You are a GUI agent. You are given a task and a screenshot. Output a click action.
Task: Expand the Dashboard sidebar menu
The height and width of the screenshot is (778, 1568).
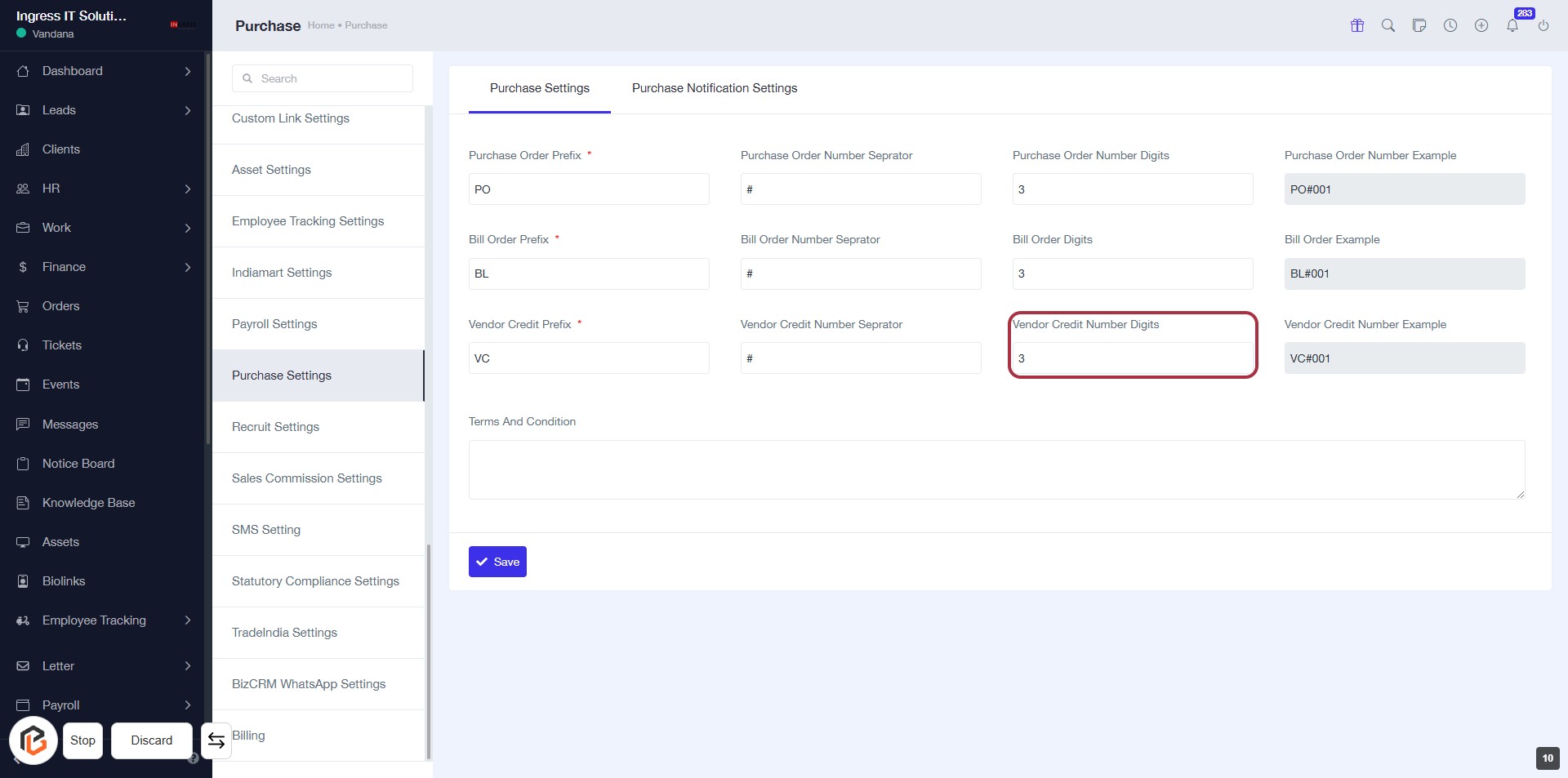click(x=187, y=71)
